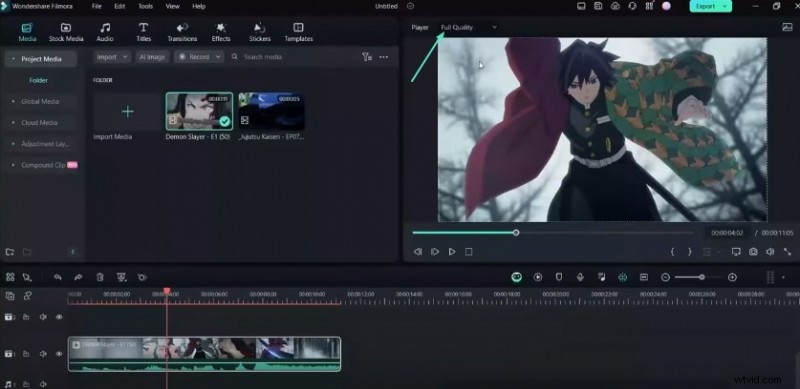Record voiceover with microphone icon
This screenshot has width=800, height=389.
pos(580,277)
